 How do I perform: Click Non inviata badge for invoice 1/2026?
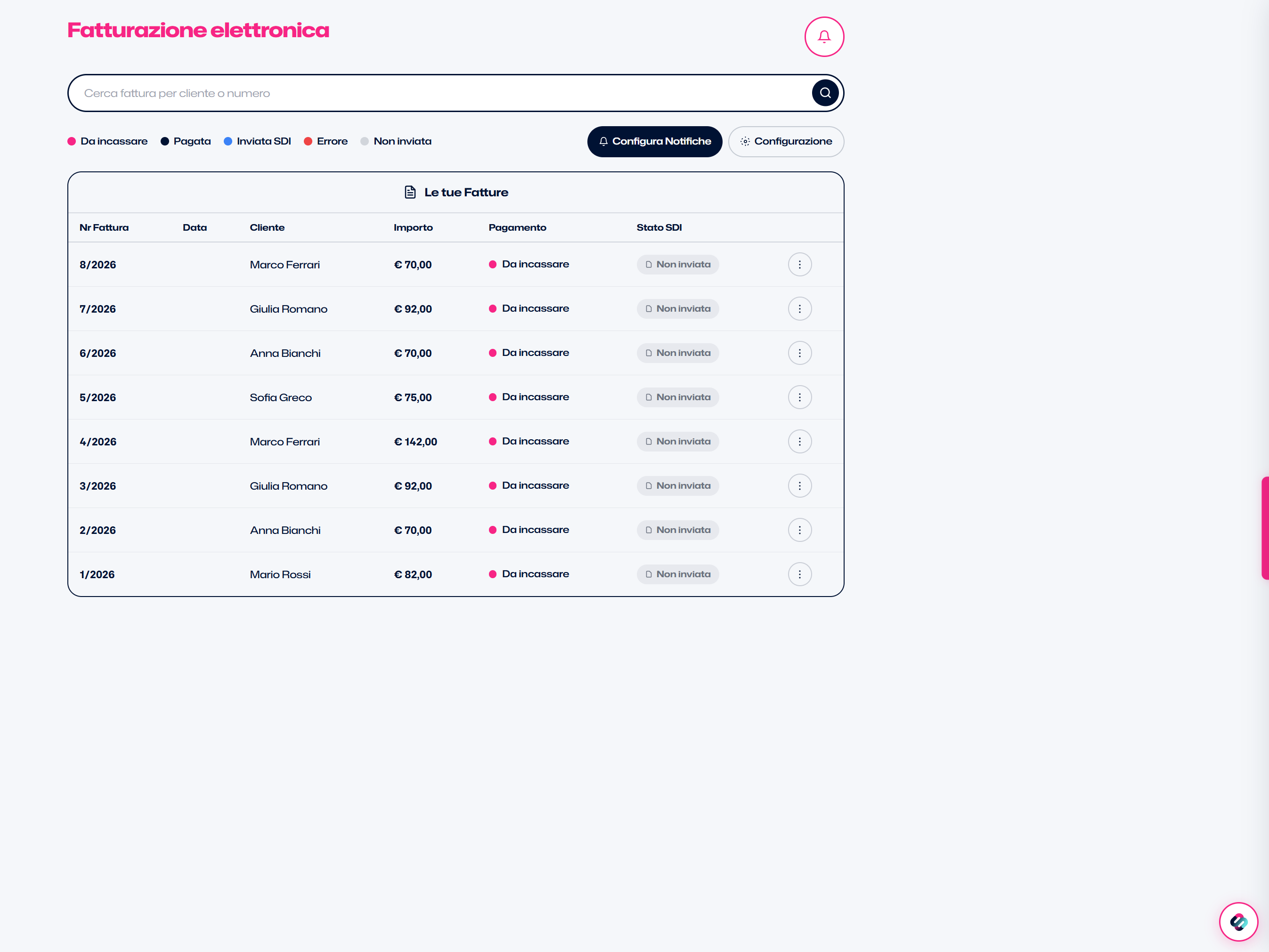click(x=677, y=574)
